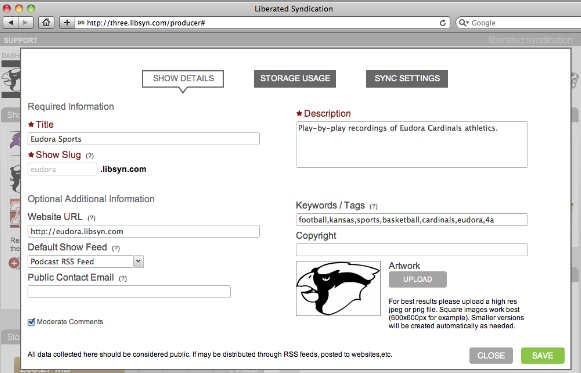The image size is (581, 373).
Task: Open Show Slug help question mark
Action: point(90,156)
